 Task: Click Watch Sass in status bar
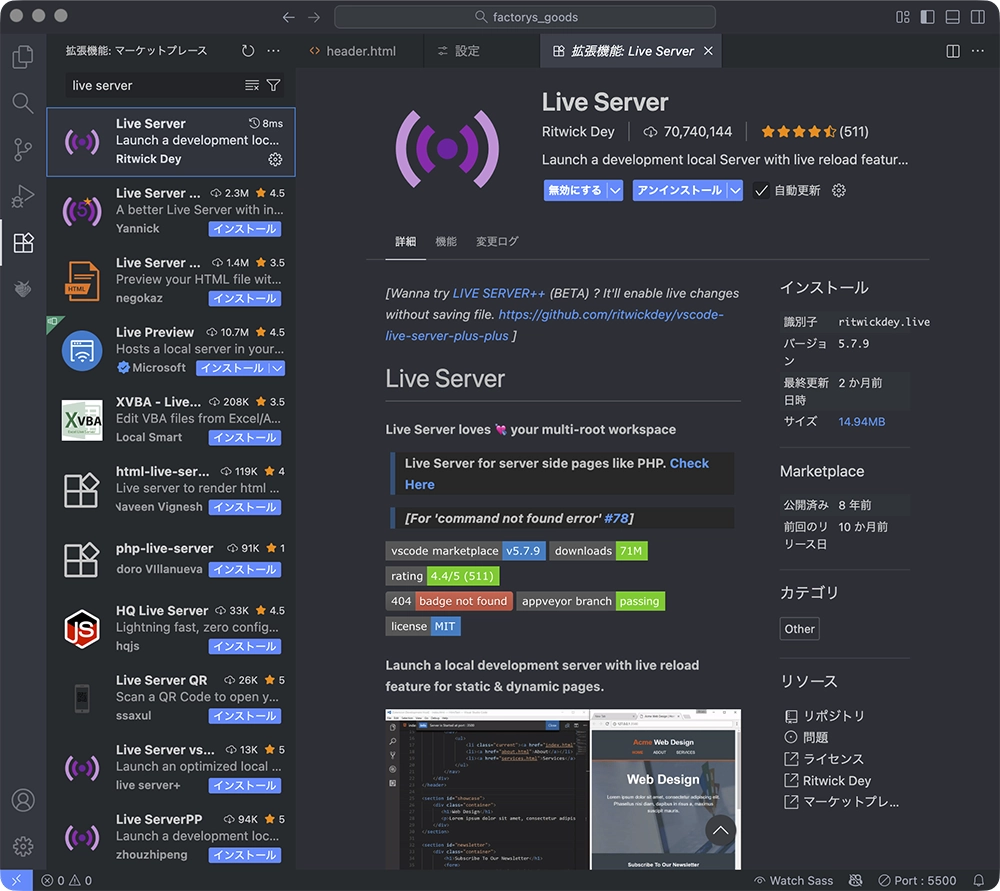tap(792, 881)
